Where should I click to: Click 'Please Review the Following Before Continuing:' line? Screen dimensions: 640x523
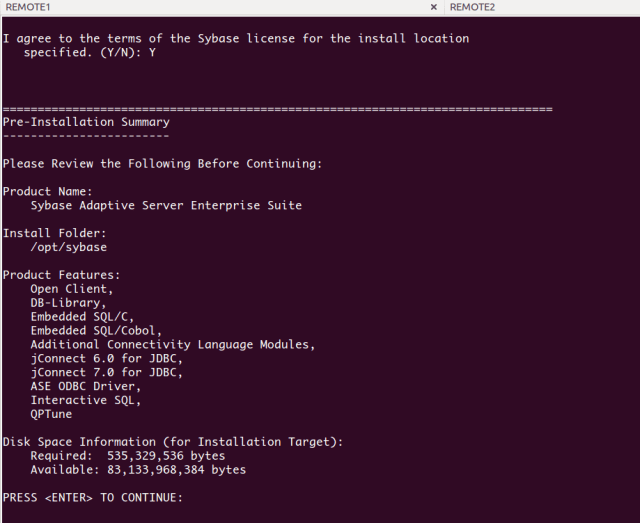[162, 164]
